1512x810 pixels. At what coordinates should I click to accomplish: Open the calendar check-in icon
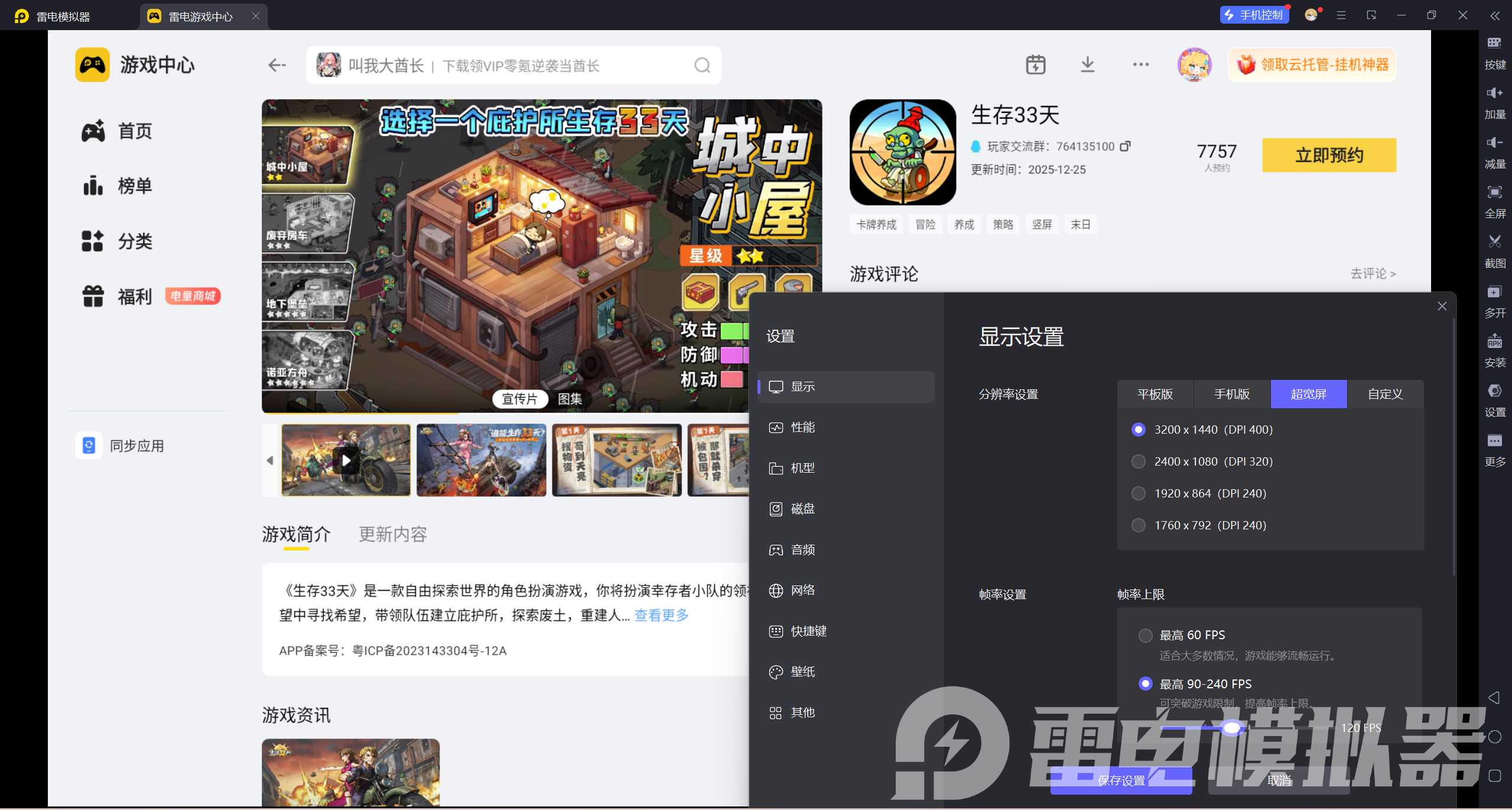tap(1035, 64)
